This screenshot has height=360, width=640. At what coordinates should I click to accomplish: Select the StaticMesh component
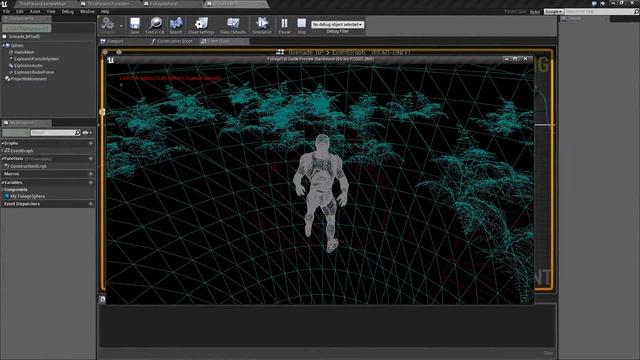pos(24,52)
